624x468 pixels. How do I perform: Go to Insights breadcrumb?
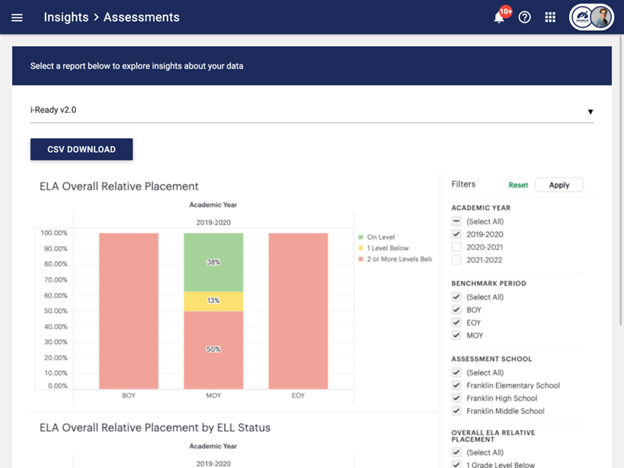tap(66, 18)
